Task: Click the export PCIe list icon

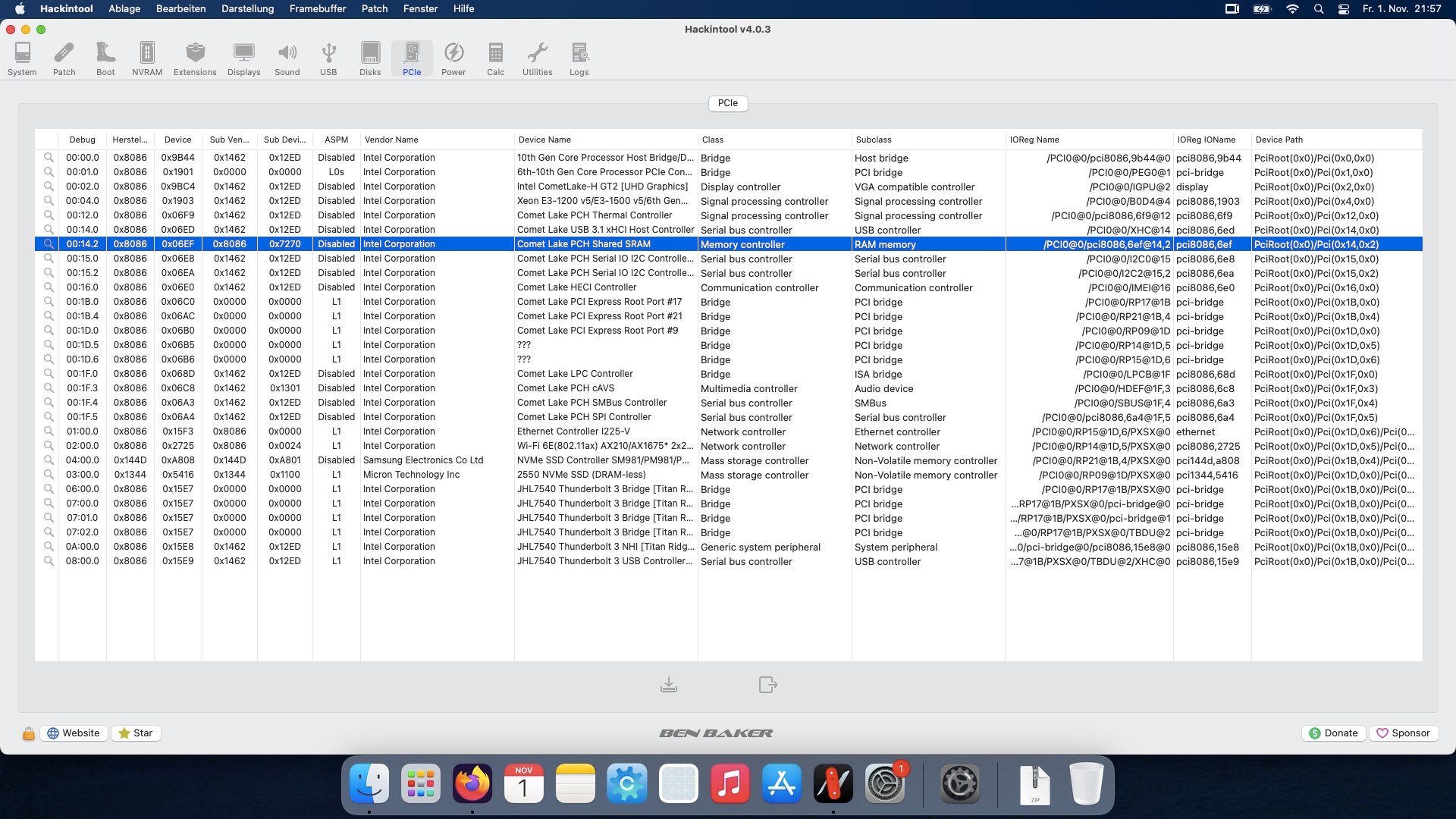Action: (767, 685)
